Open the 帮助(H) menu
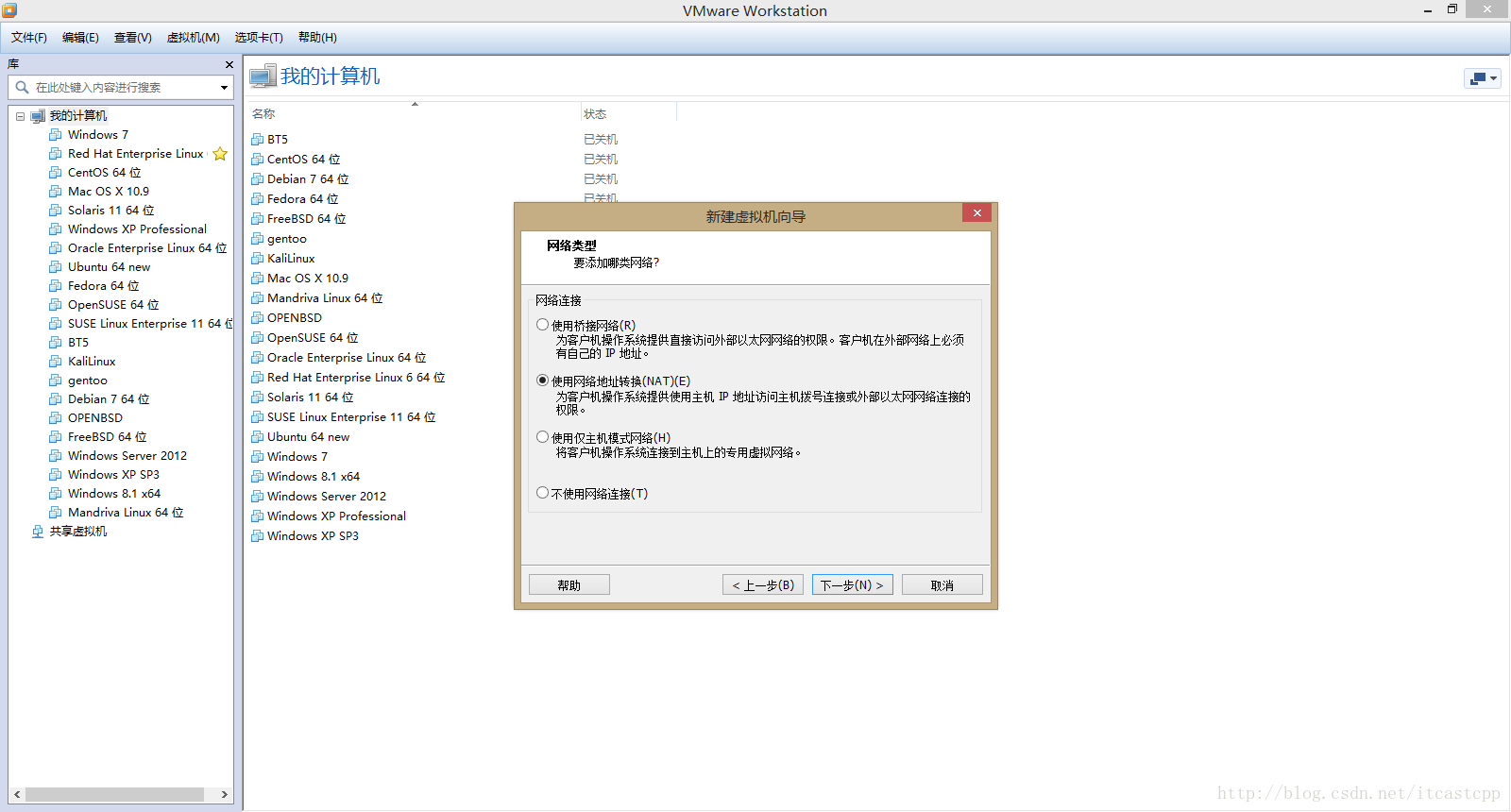The width and height of the screenshot is (1511, 812). 317,38
